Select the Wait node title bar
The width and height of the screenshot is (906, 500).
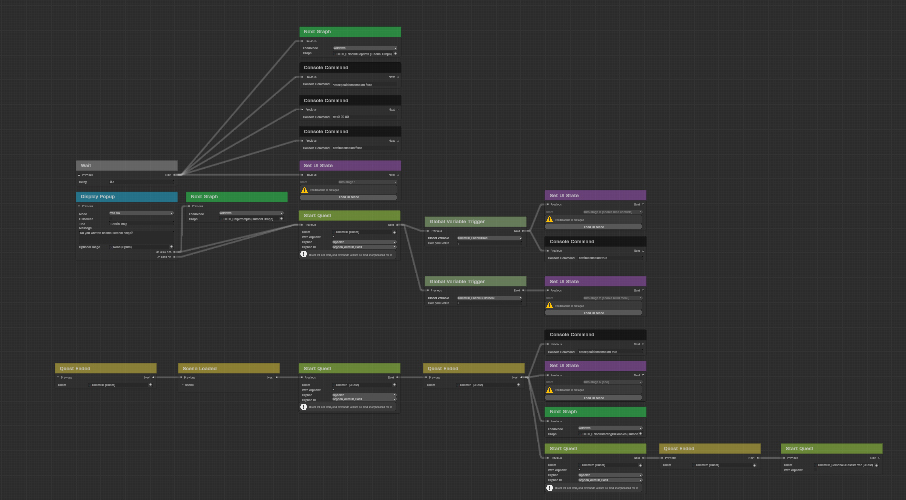tap(126, 166)
